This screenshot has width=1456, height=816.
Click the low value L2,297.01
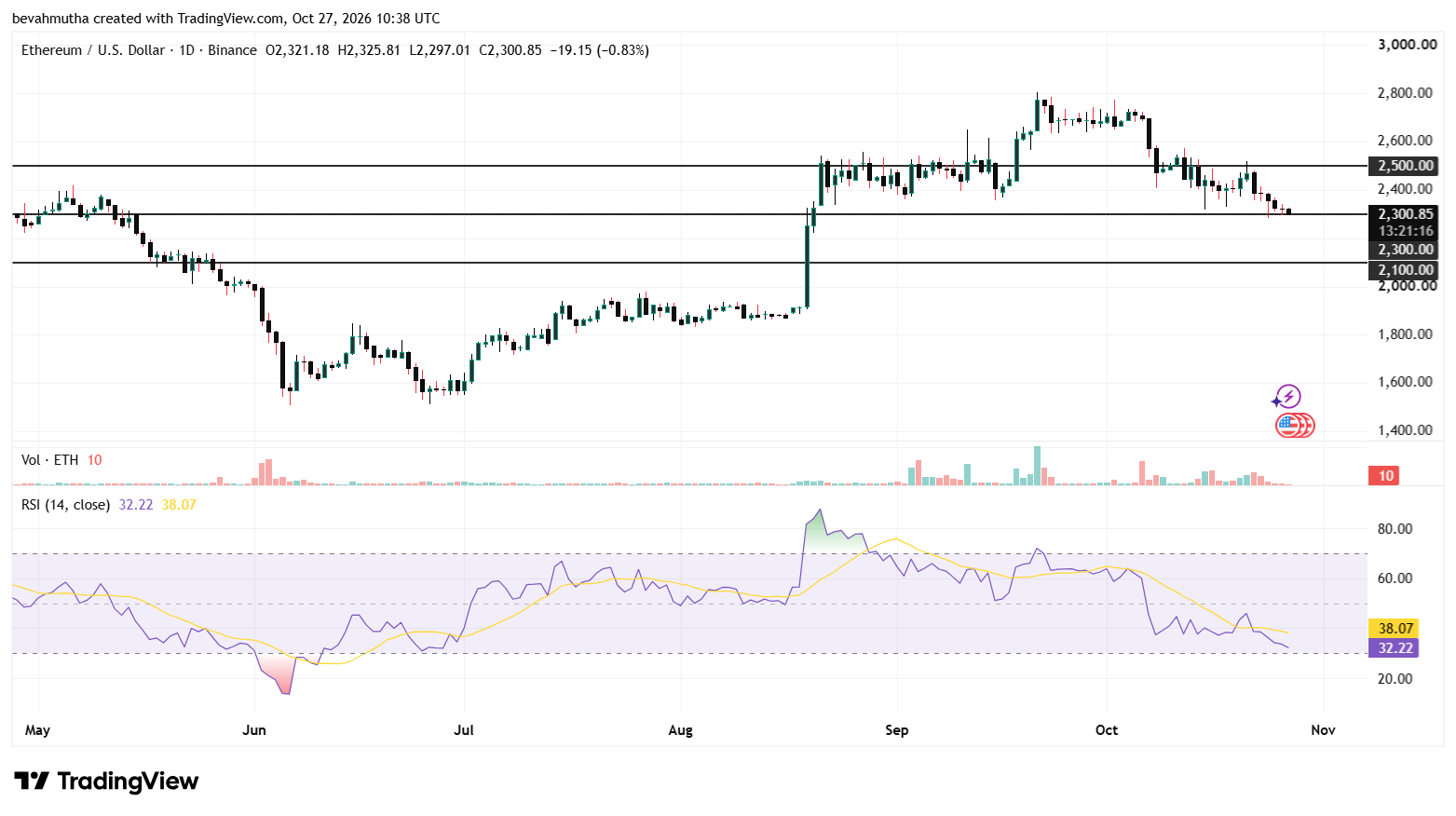tap(440, 50)
